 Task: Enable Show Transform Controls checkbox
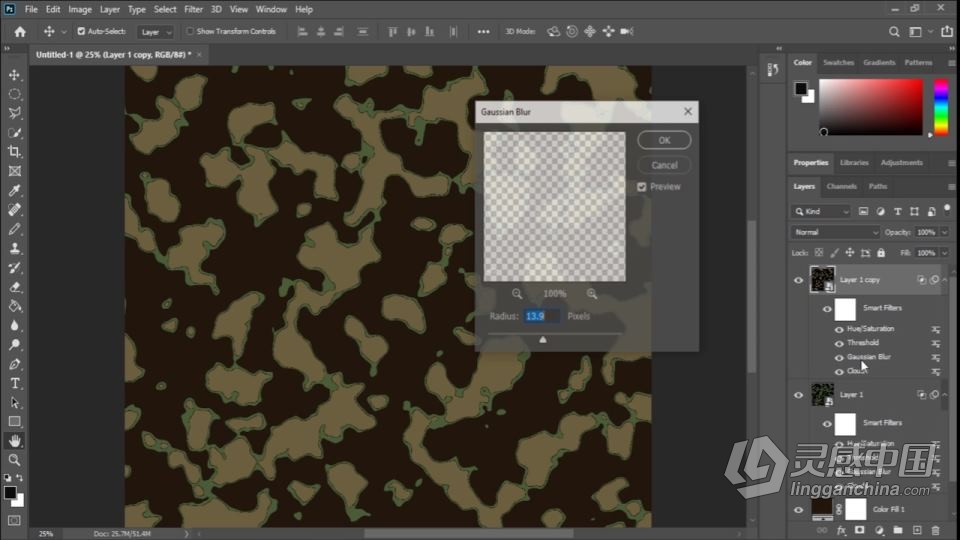190,31
